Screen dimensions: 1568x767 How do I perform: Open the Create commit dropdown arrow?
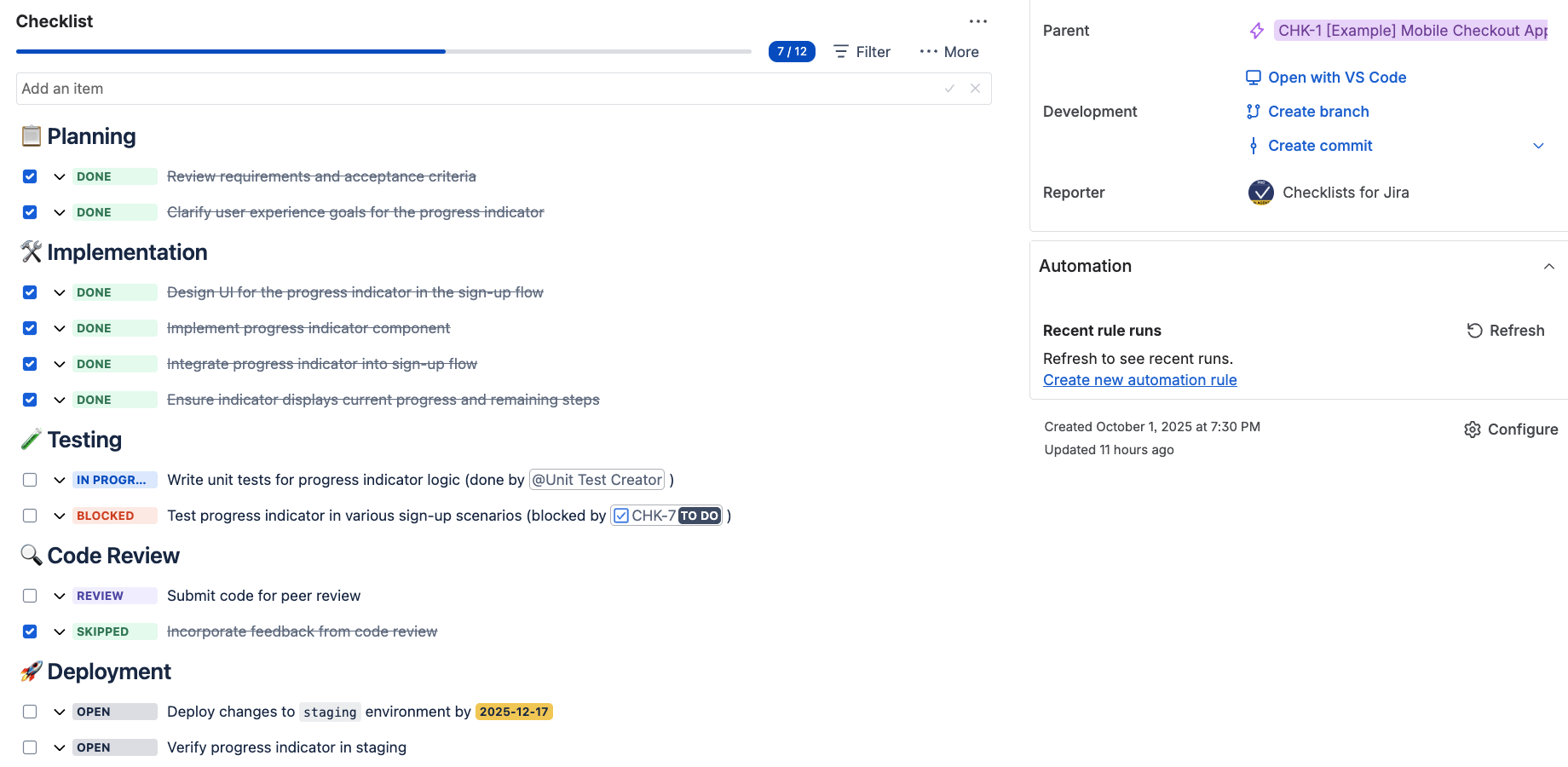point(1538,145)
